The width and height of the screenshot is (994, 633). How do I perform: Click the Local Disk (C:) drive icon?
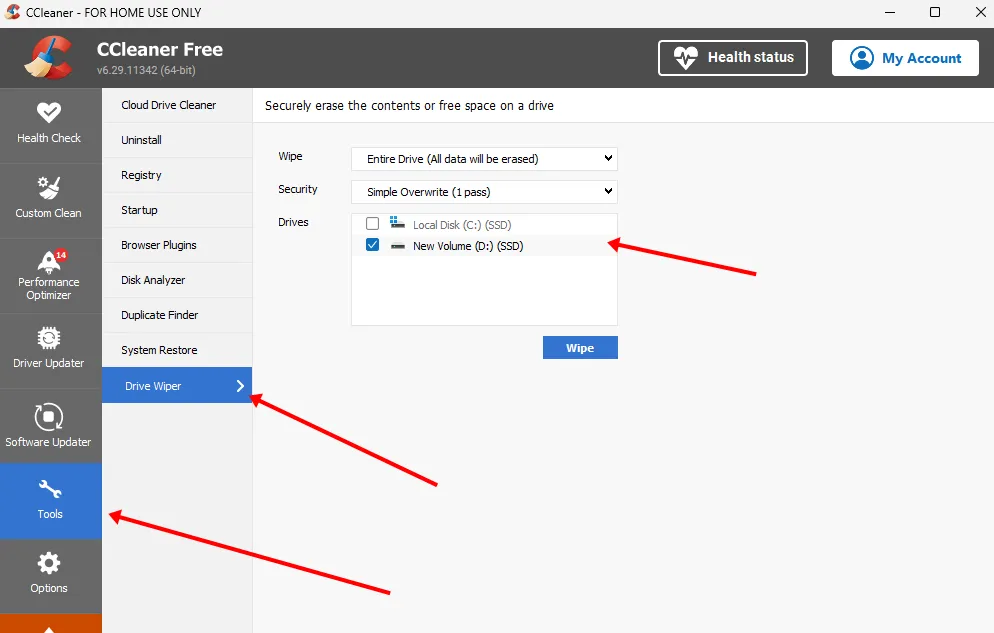(x=397, y=222)
